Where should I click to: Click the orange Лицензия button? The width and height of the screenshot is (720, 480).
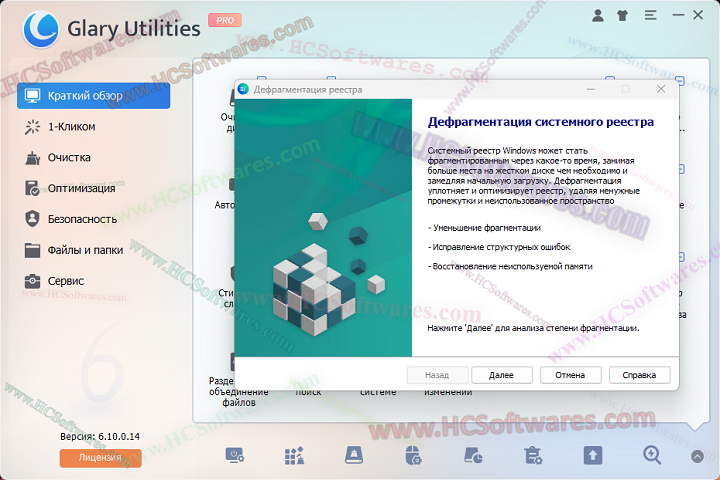click(x=100, y=458)
